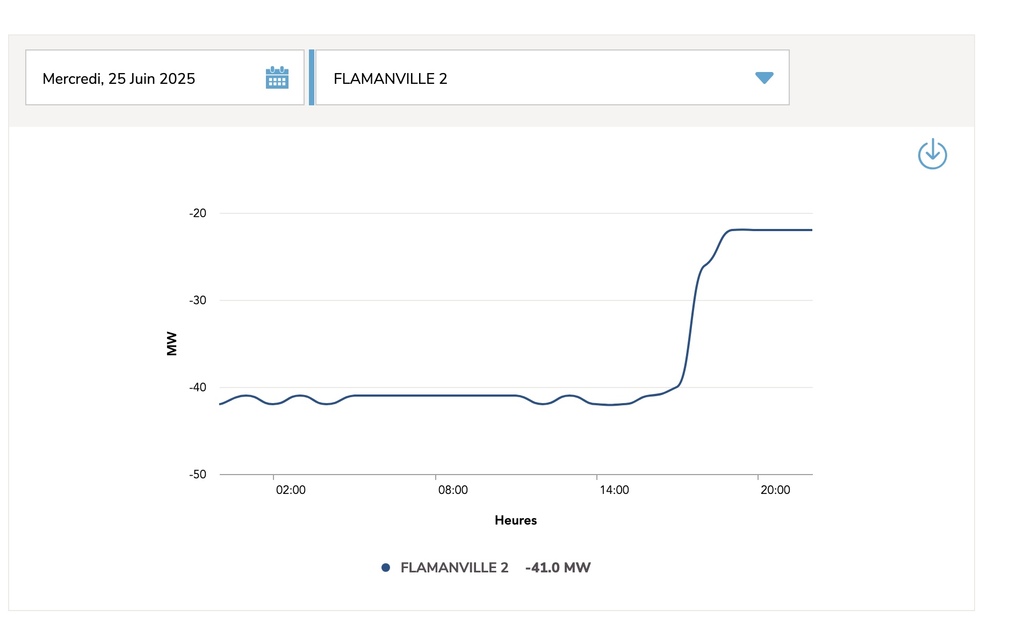Click the MW vertical axis title

pyautogui.click(x=171, y=343)
